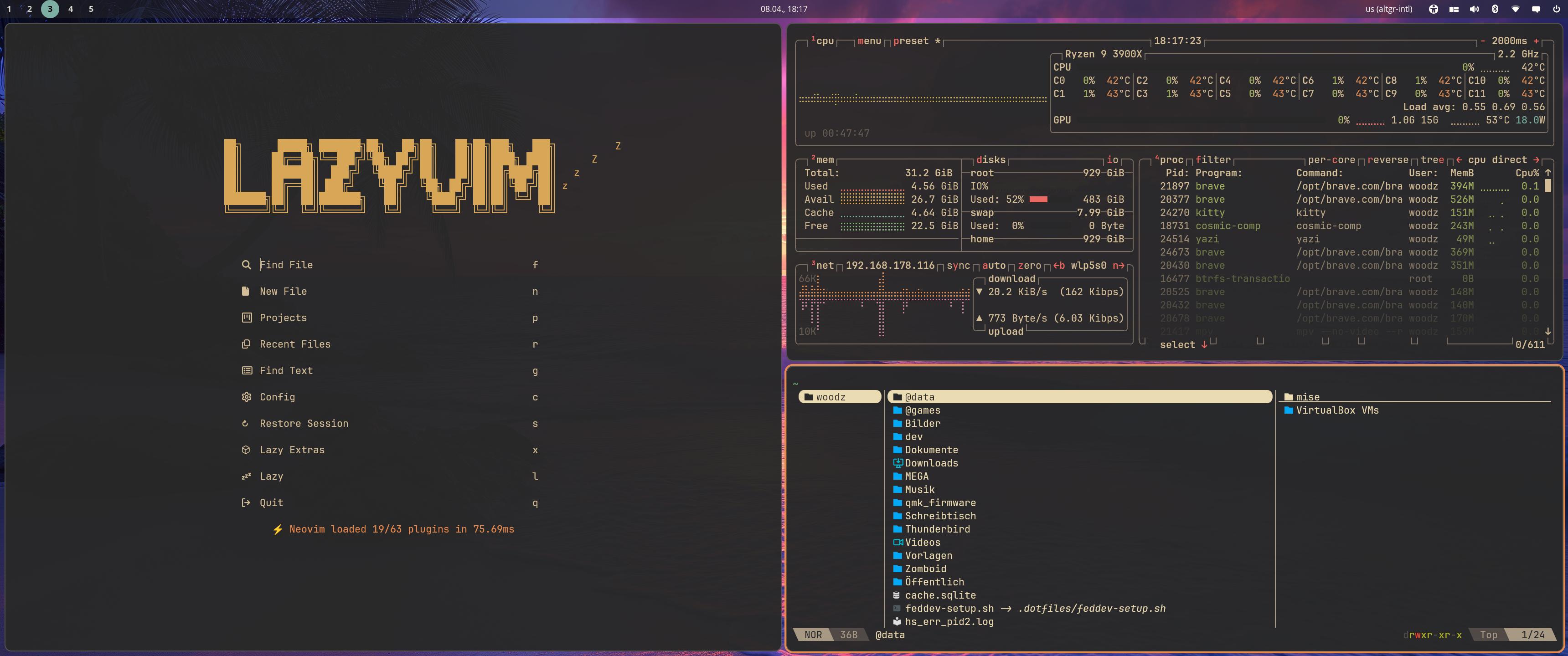Switch to workspace 2 in the top panel
The height and width of the screenshot is (656, 1568).
point(29,9)
